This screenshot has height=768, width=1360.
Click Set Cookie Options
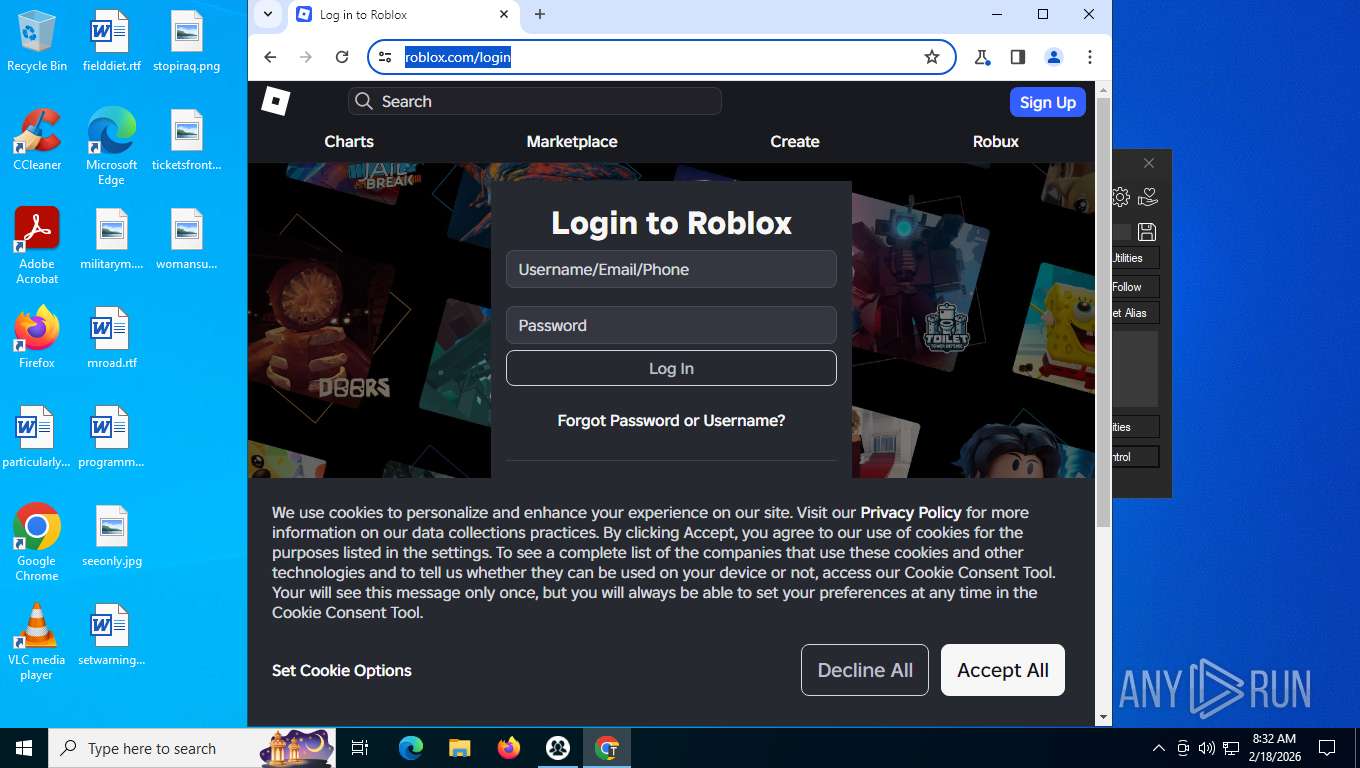pyautogui.click(x=342, y=671)
